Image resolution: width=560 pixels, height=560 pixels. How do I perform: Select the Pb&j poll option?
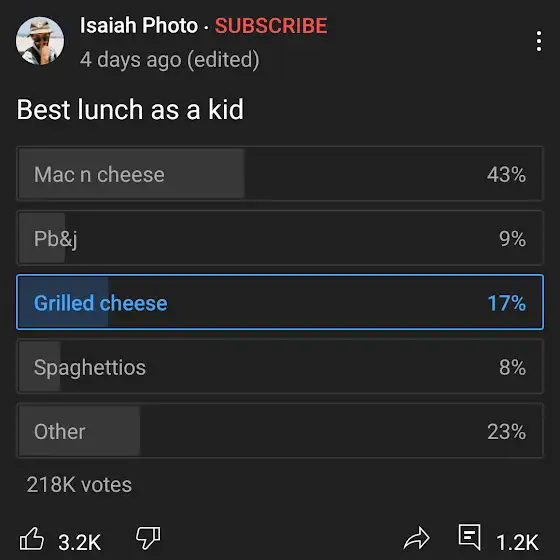point(280,238)
